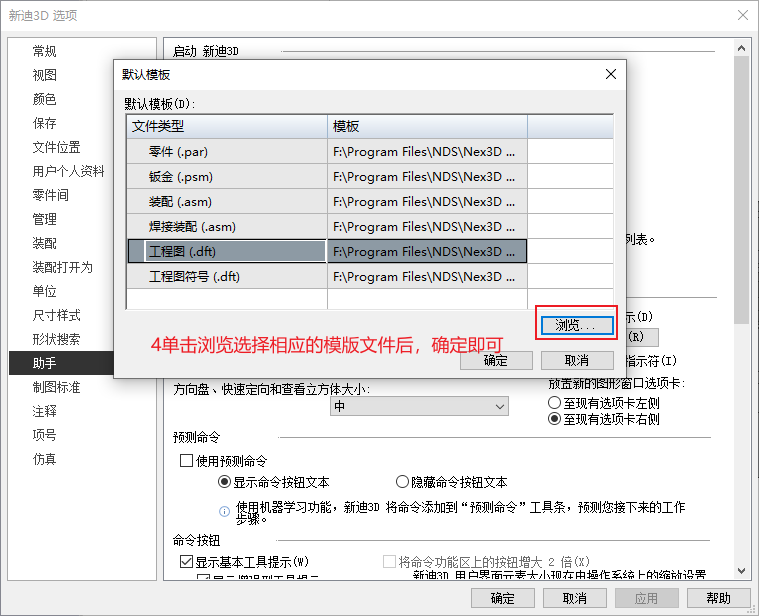Open the 颜色 options category
Image resolution: width=759 pixels, height=616 pixels.
point(45,99)
